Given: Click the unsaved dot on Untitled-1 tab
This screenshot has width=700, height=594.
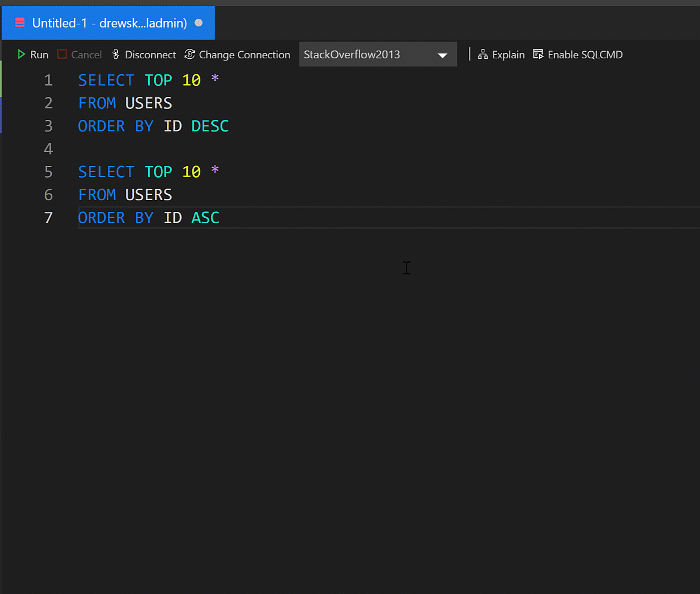Looking at the screenshot, I should click(199, 22).
